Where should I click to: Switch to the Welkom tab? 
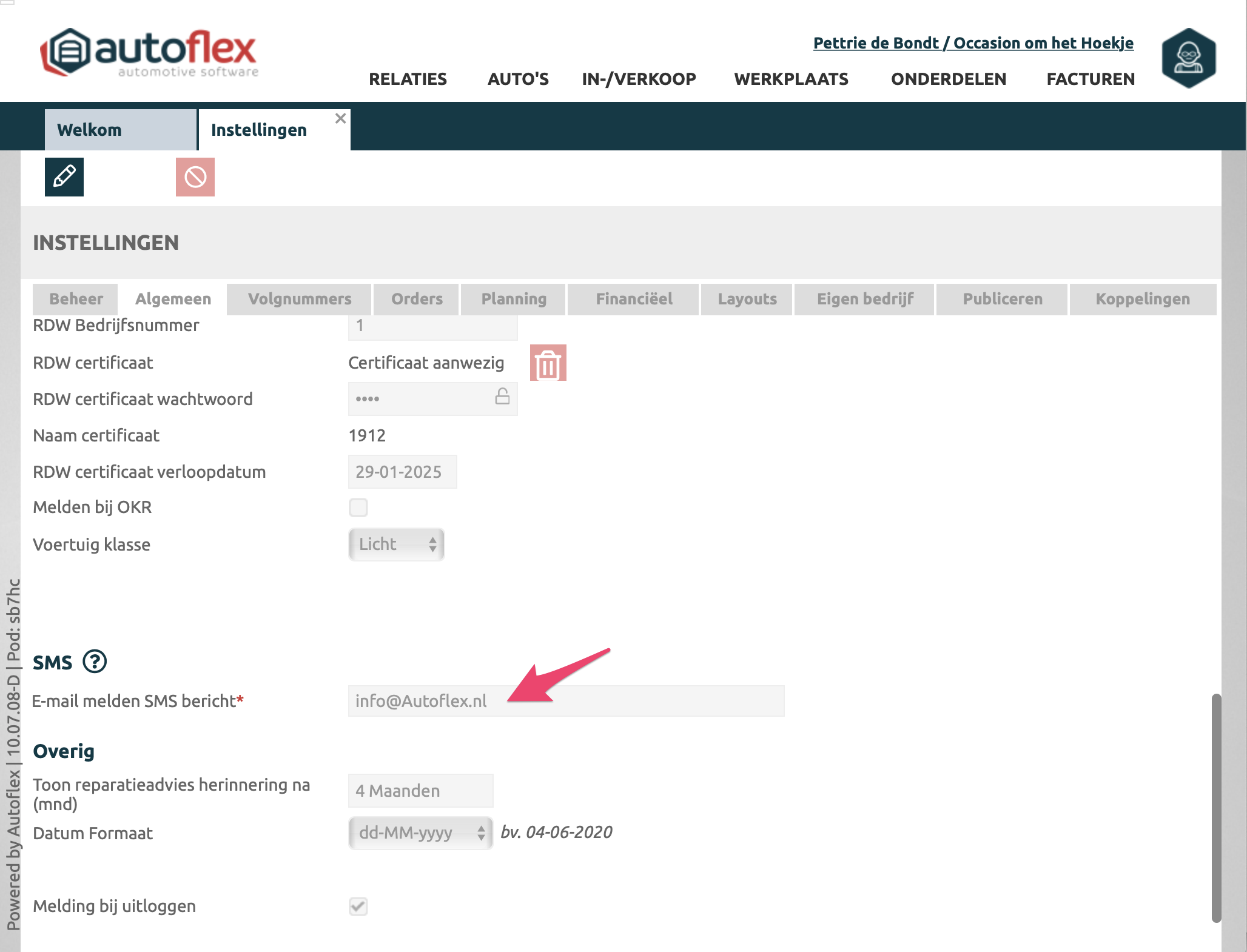coord(120,130)
